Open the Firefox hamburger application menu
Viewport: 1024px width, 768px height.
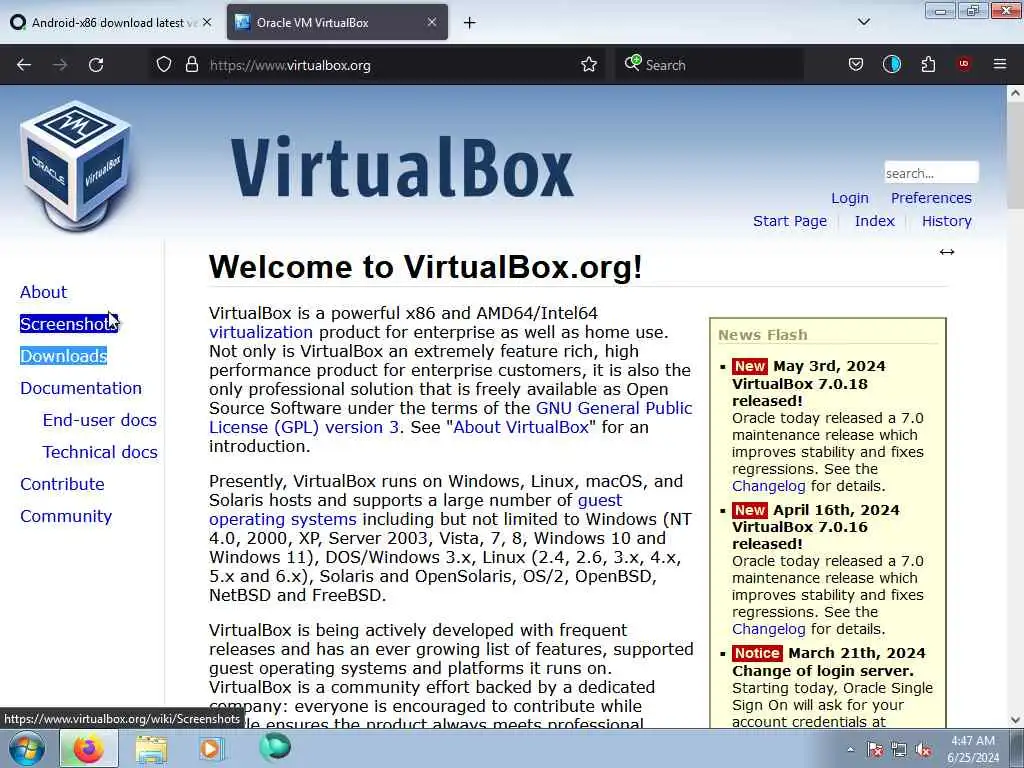point(1000,65)
